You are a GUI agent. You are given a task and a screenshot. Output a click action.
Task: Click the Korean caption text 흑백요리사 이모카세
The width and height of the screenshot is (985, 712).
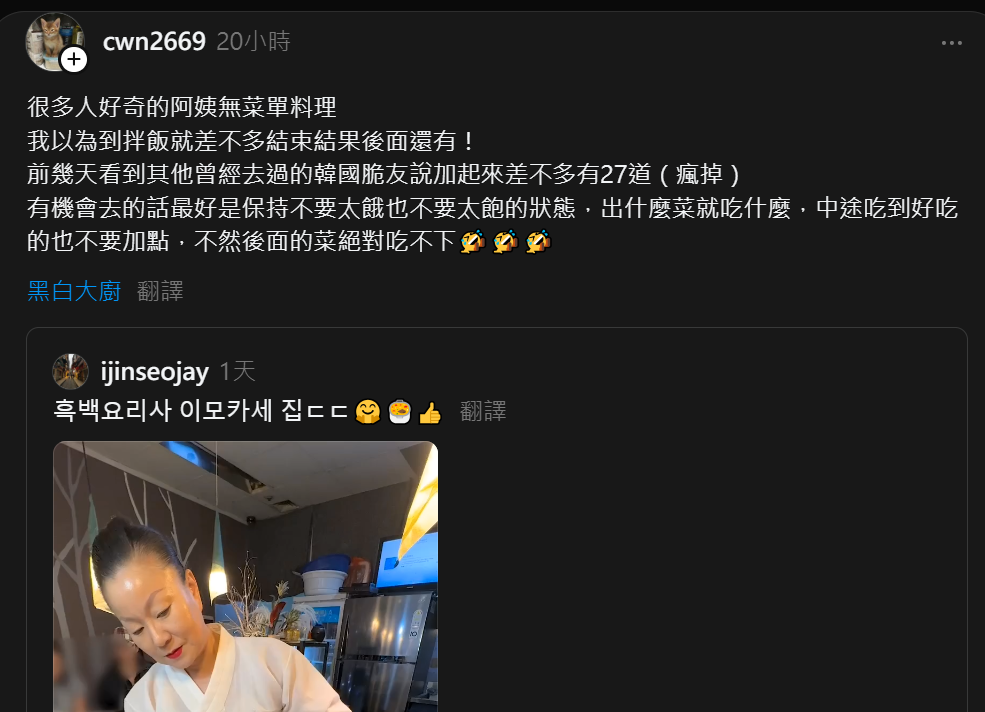pos(163,411)
